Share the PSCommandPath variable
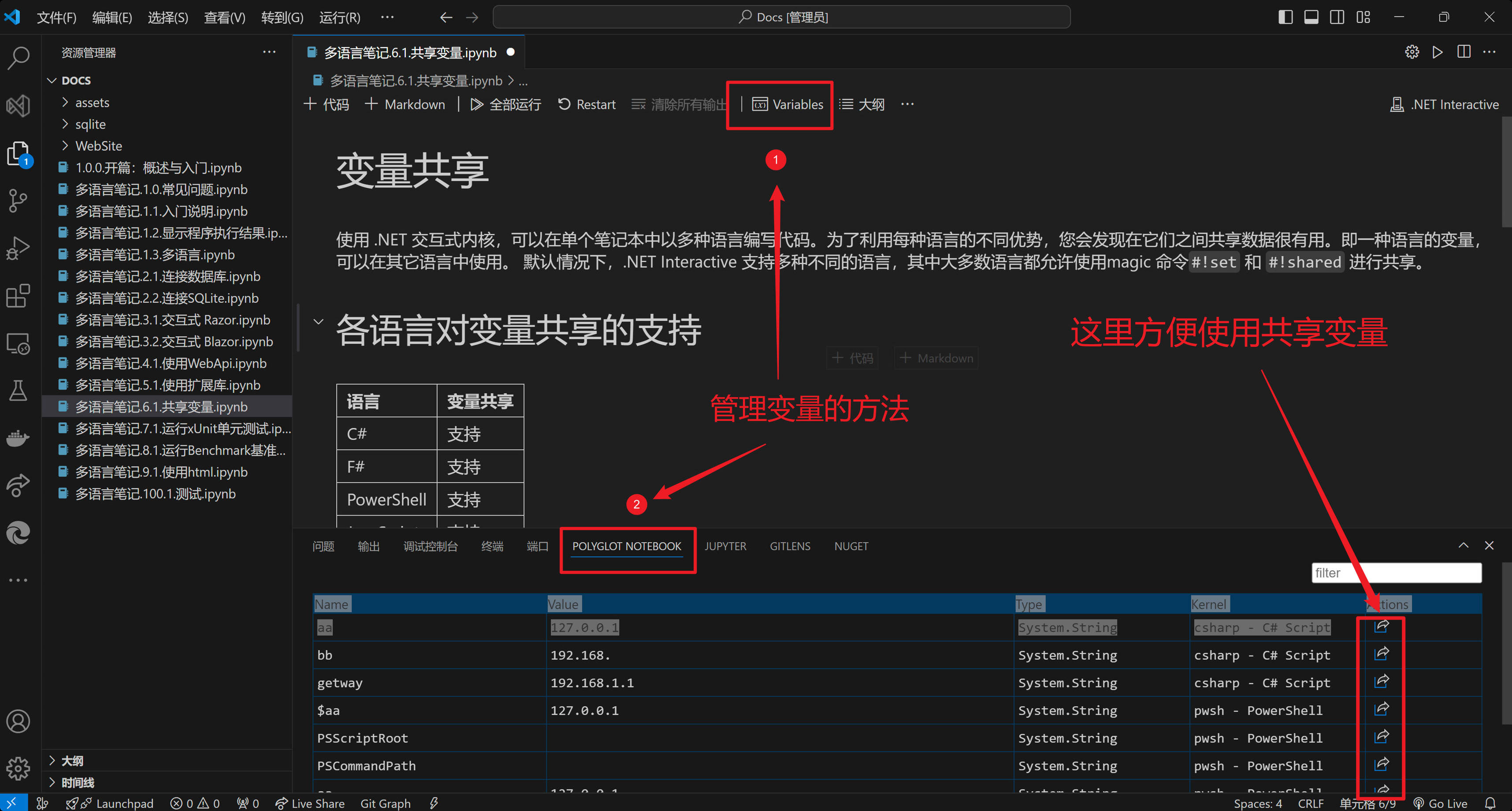The width and height of the screenshot is (1512, 811). coord(1382,765)
